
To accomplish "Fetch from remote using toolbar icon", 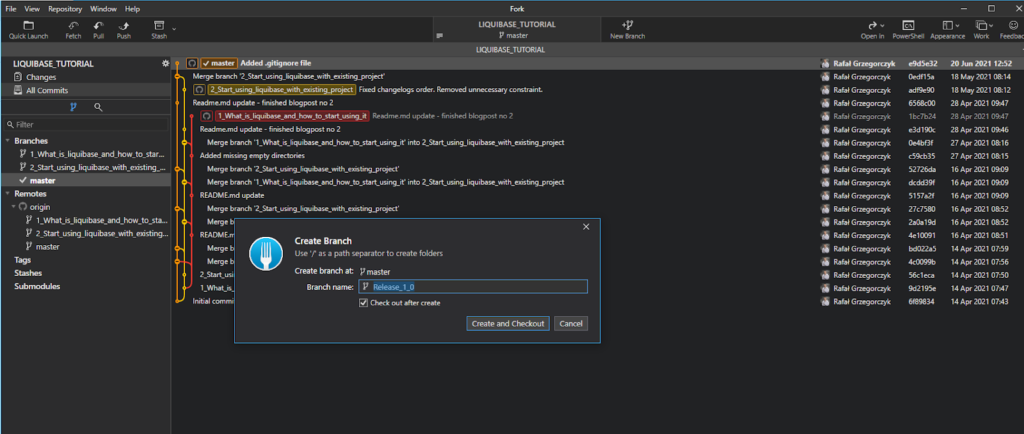I will [x=73, y=29].
